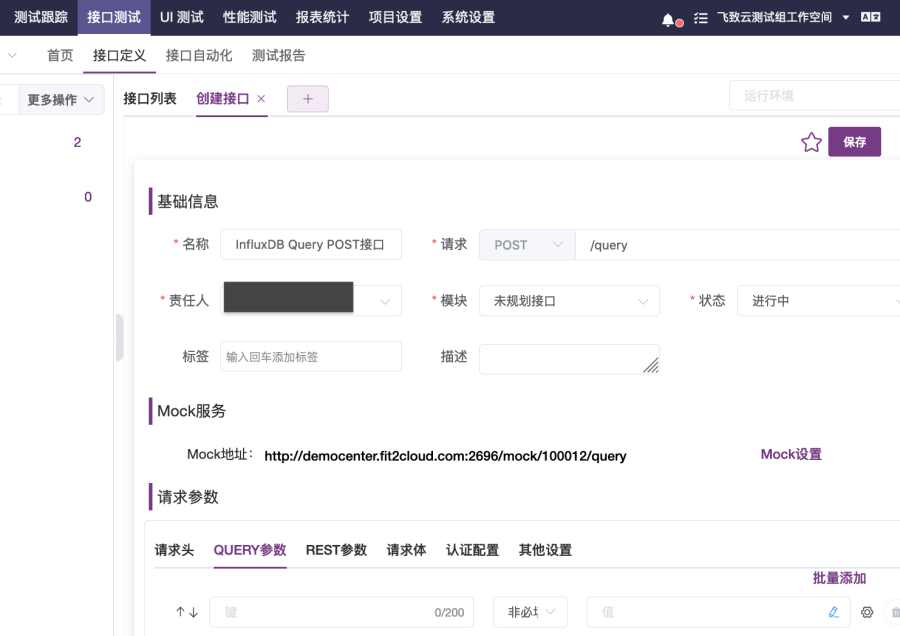
Task: Open the POST request method dropdown
Action: pos(526,244)
